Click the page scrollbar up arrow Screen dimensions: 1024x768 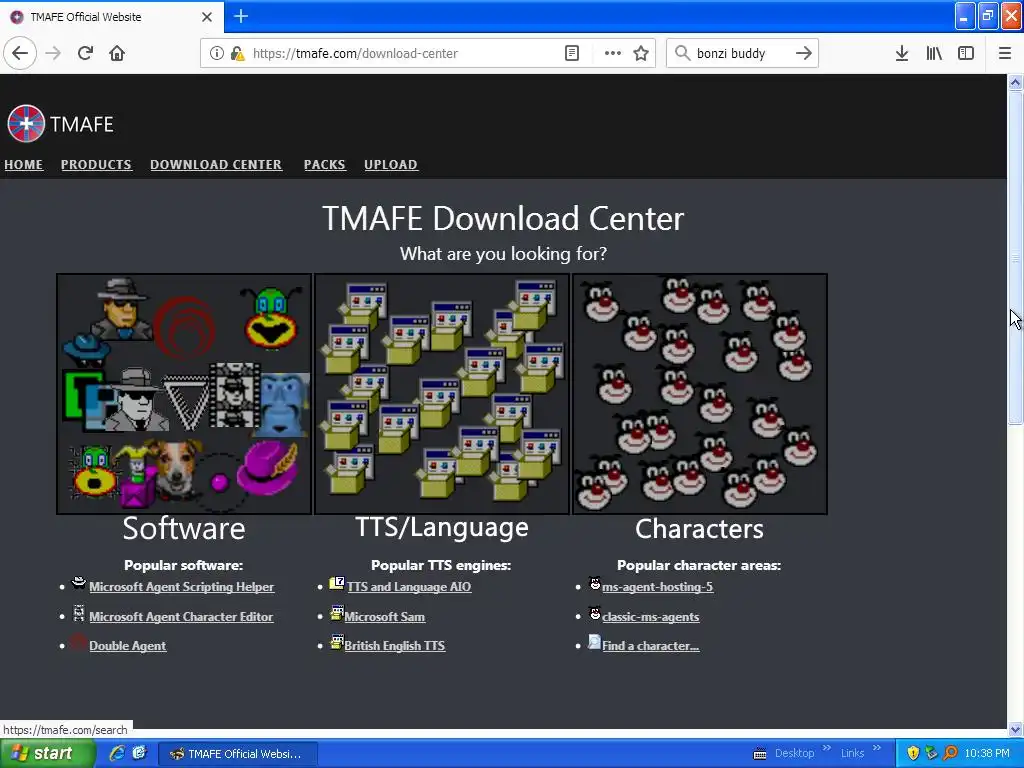tap(1016, 82)
